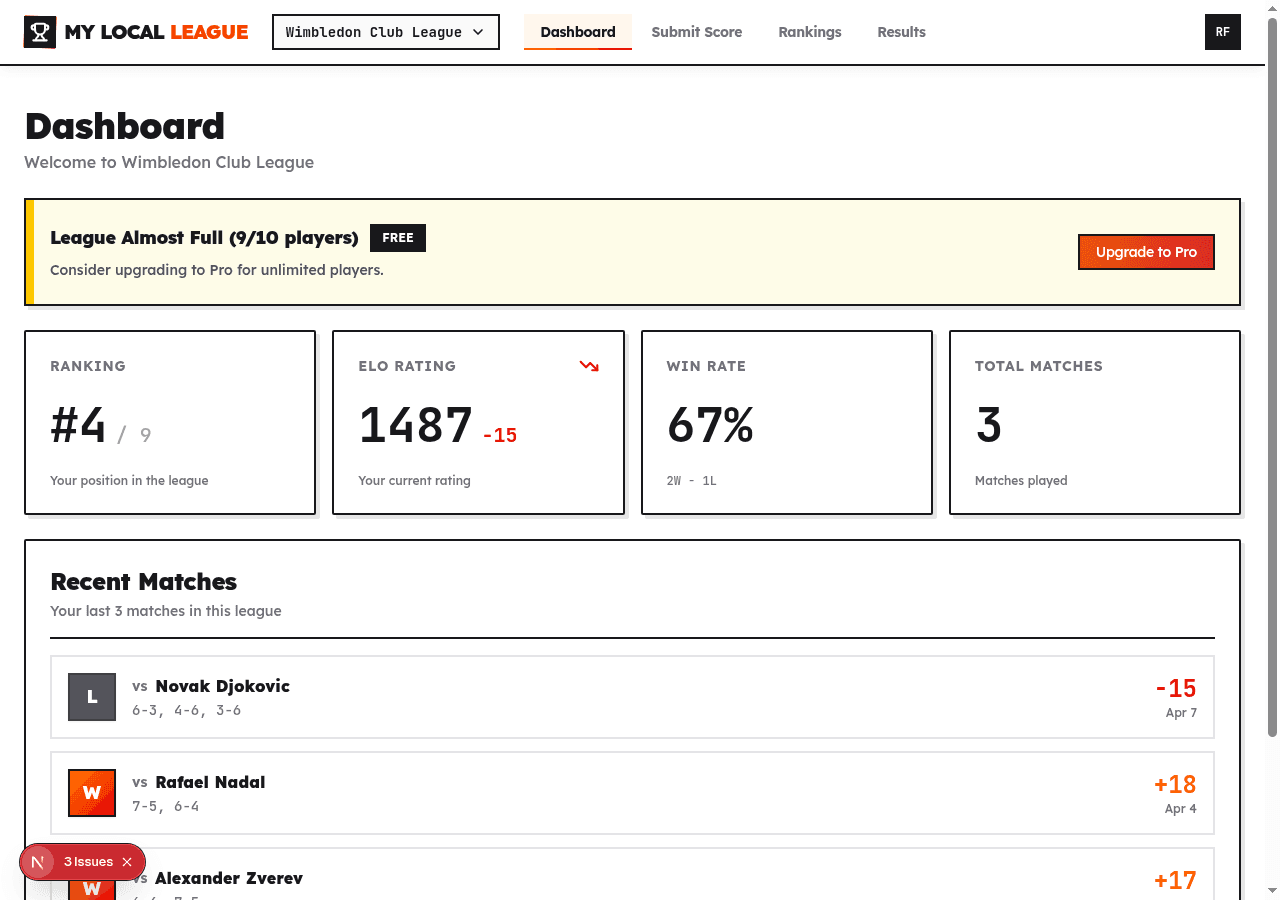Click the downward trend icon on ELO card
The image size is (1280, 900).
click(589, 366)
